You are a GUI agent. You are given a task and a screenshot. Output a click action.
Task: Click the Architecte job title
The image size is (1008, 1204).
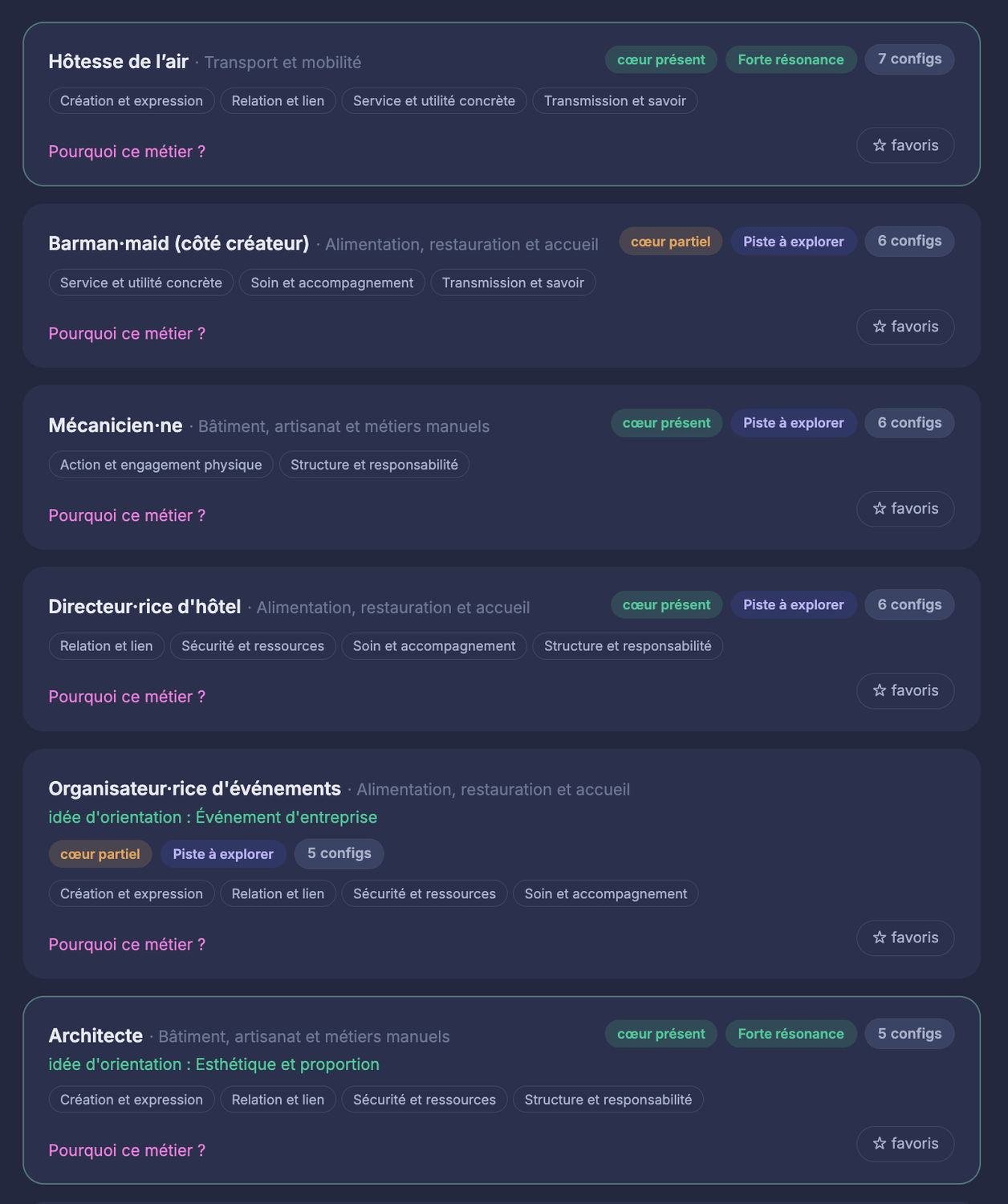(x=96, y=1035)
